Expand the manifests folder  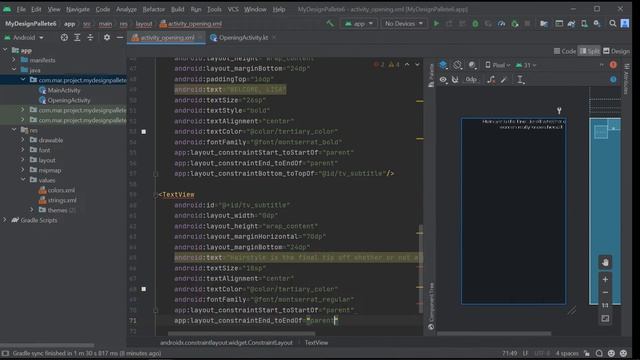[14, 60]
